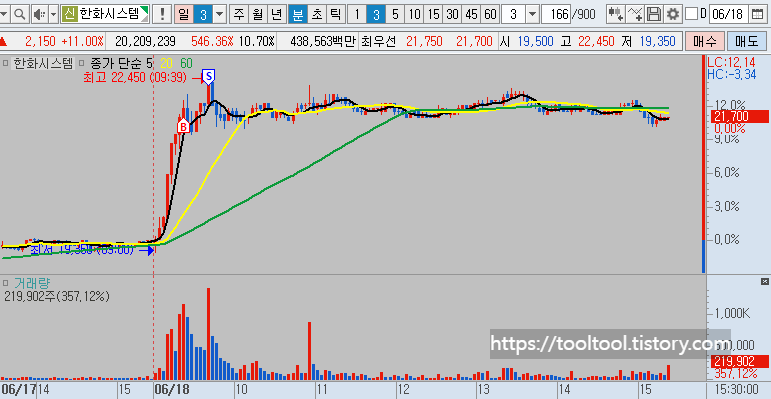Click the 06/18 date marker on time axis
The width and height of the screenshot is (771, 399).
pyautogui.click(x=171, y=389)
